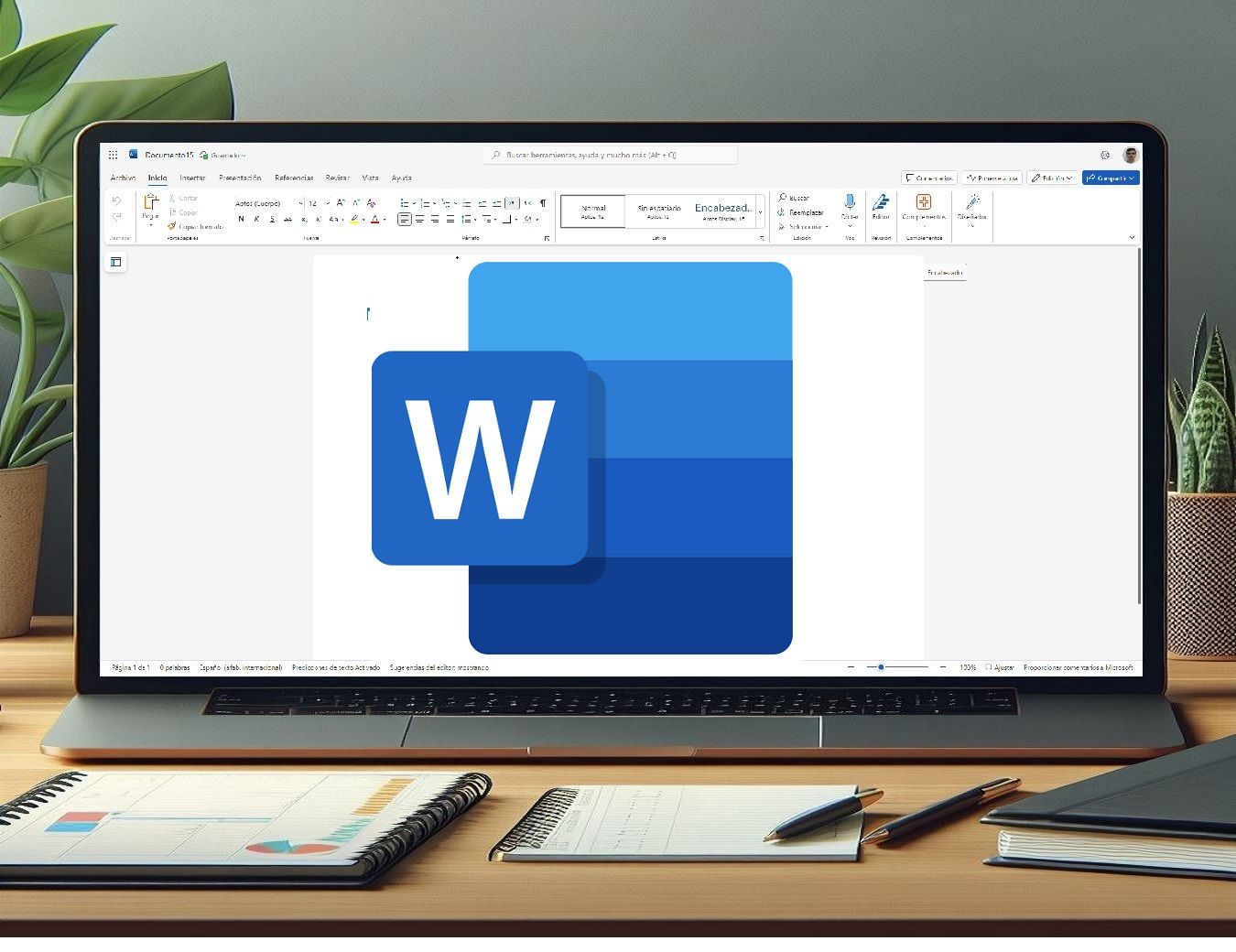The width and height of the screenshot is (1236, 952).
Task: Open the Archivo tab
Action: [x=123, y=178]
